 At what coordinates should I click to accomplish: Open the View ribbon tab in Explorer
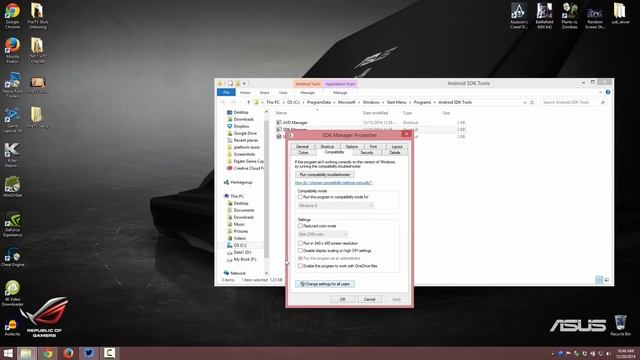283,93
